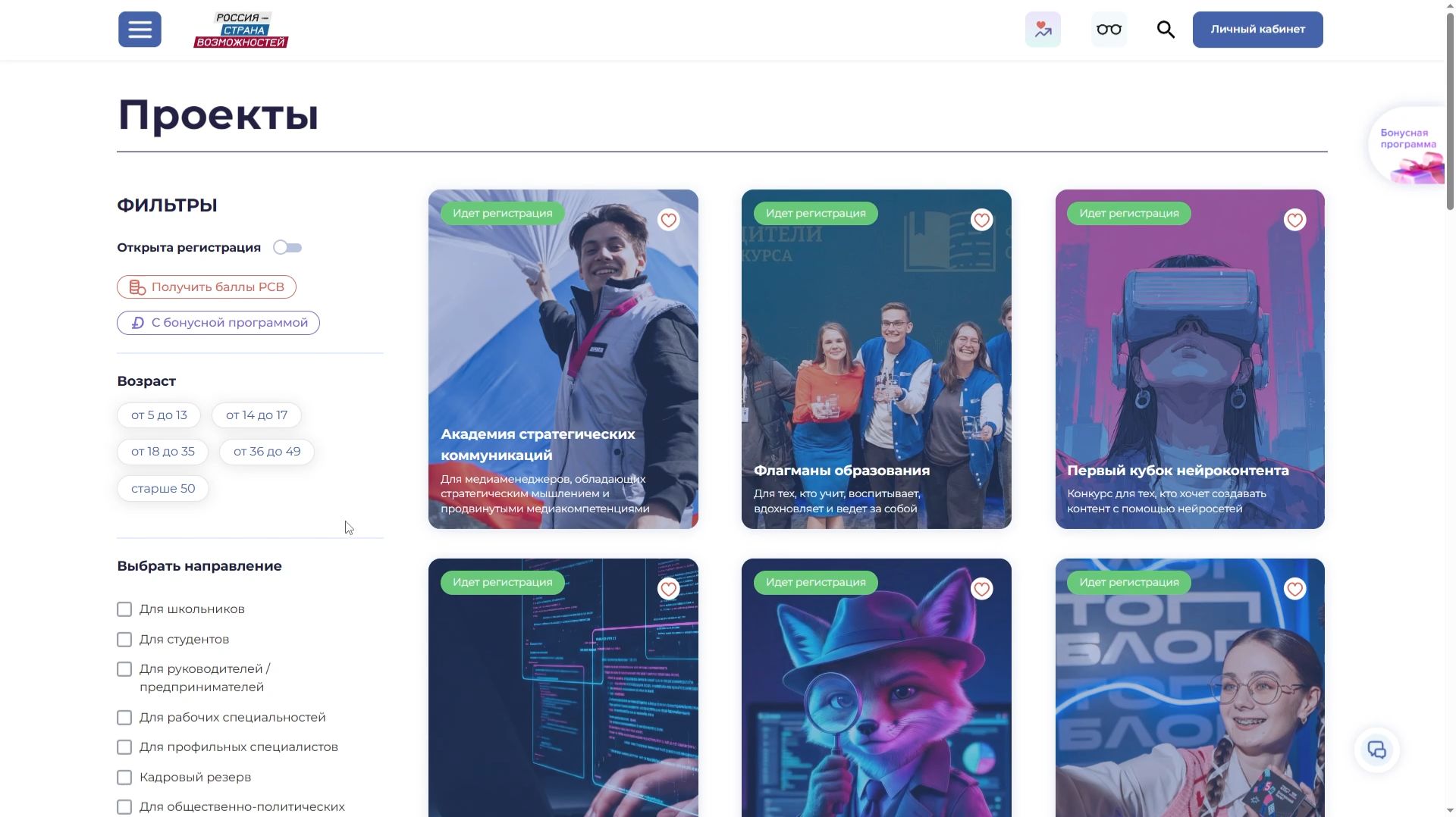Image resolution: width=1456 pixels, height=817 pixels.
Task: Select age filter старше 50
Action: (163, 489)
